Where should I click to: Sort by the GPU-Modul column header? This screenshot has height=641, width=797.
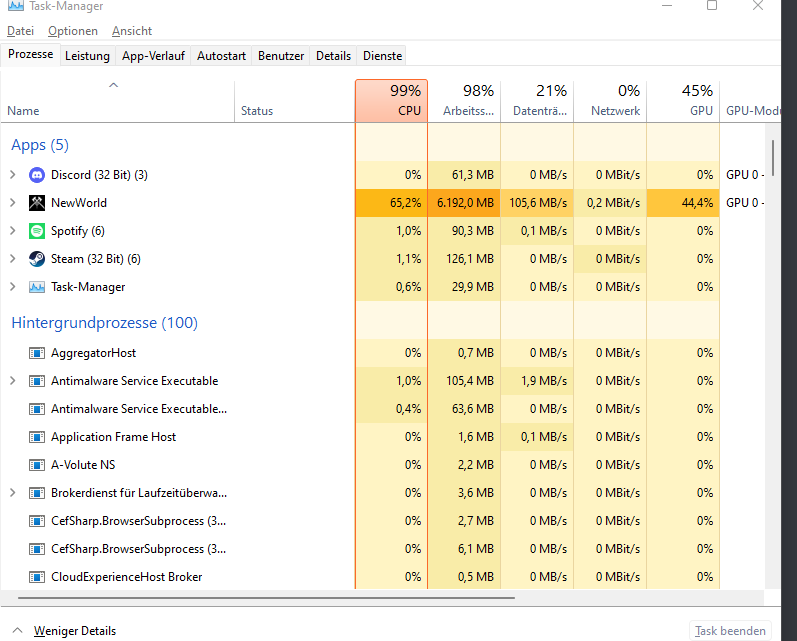750,101
